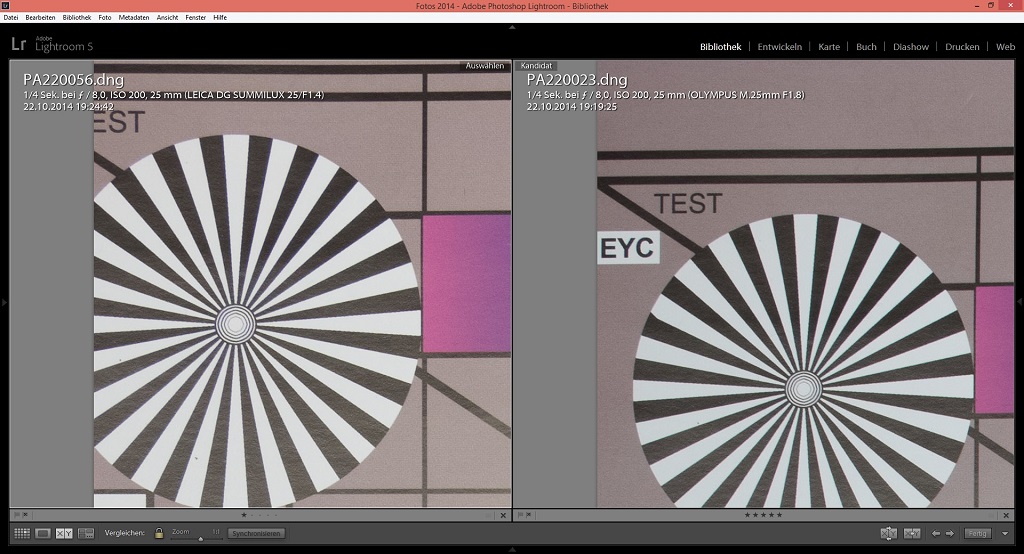The height and width of the screenshot is (554, 1024).
Task: Open the Ansicht menu
Action: click(x=167, y=18)
